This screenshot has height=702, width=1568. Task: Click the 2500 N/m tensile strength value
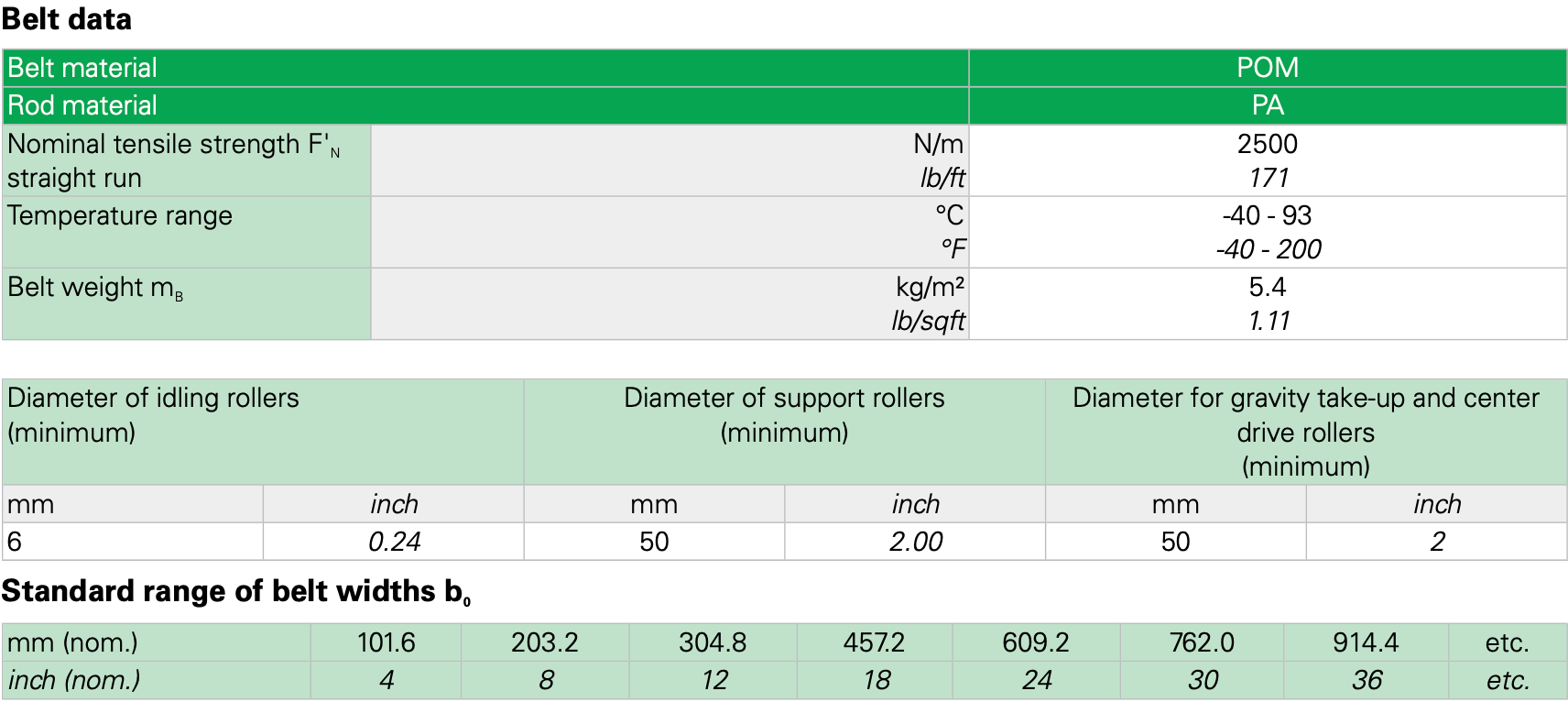pos(1267,144)
